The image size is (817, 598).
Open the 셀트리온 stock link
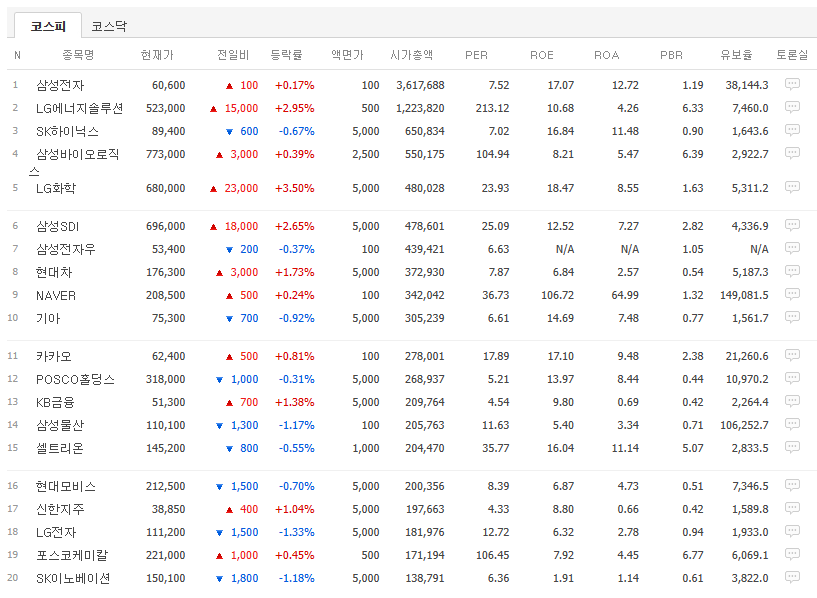tap(59, 448)
